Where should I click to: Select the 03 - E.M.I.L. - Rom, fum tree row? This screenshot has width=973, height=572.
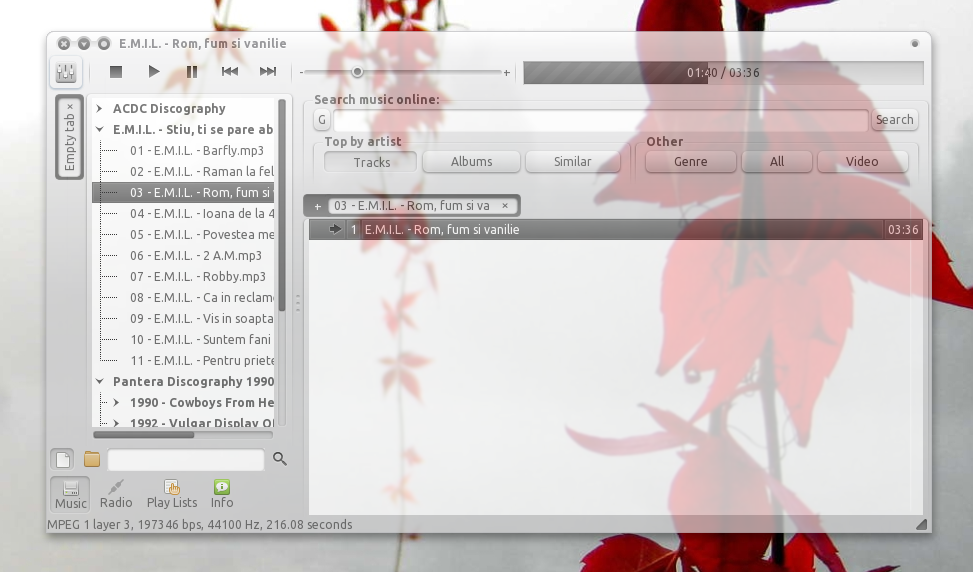click(183, 193)
